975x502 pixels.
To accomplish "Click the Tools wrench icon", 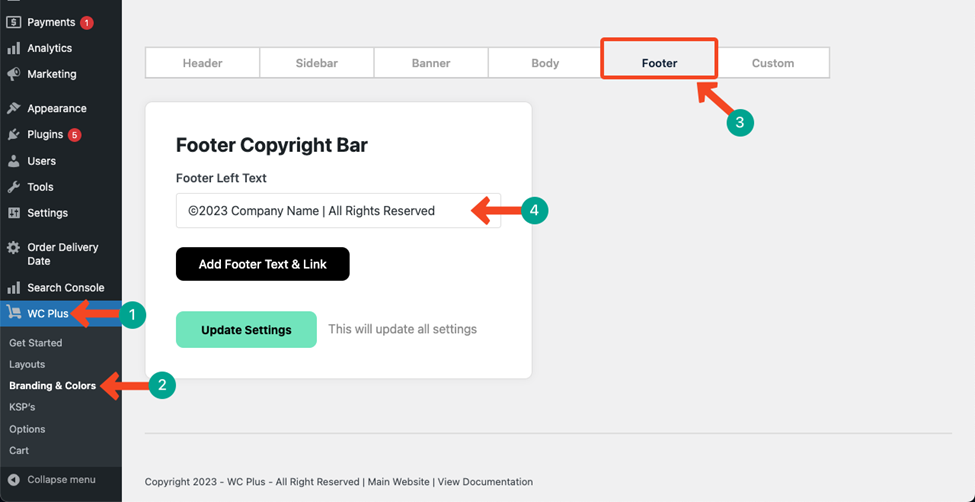I will [x=13, y=187].
